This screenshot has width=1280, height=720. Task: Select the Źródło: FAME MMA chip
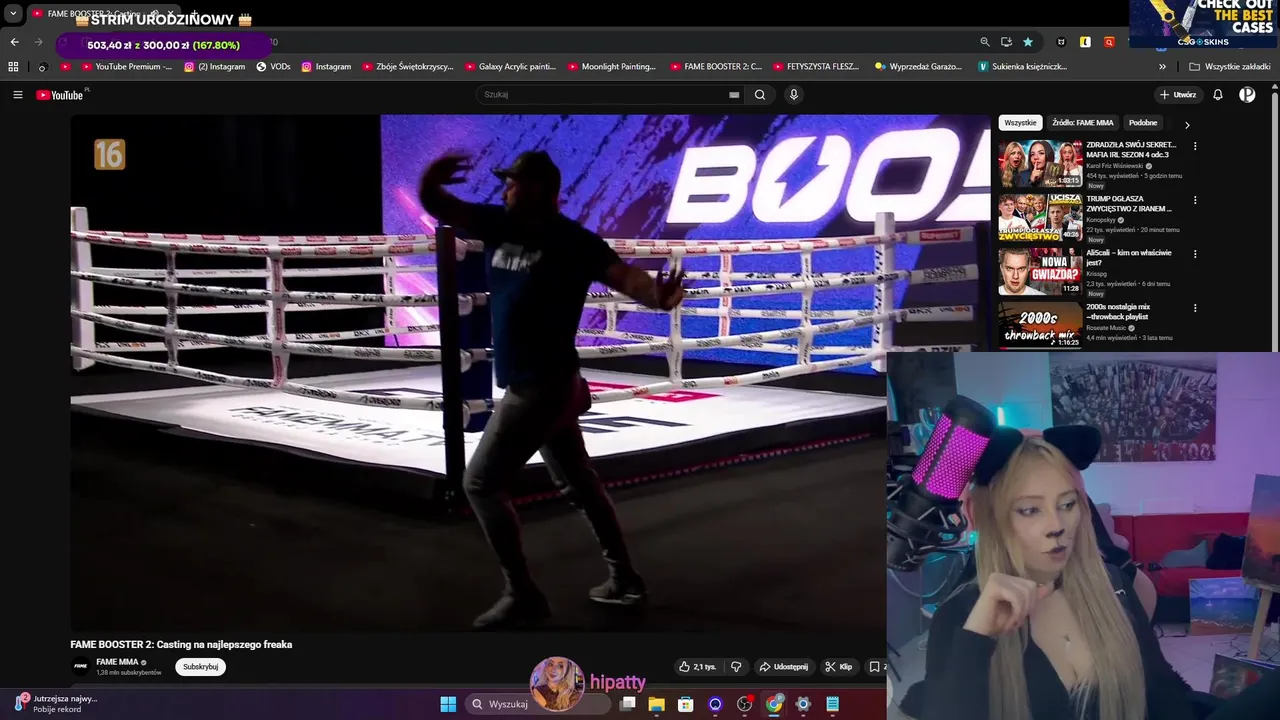(x=1083, y=123)
